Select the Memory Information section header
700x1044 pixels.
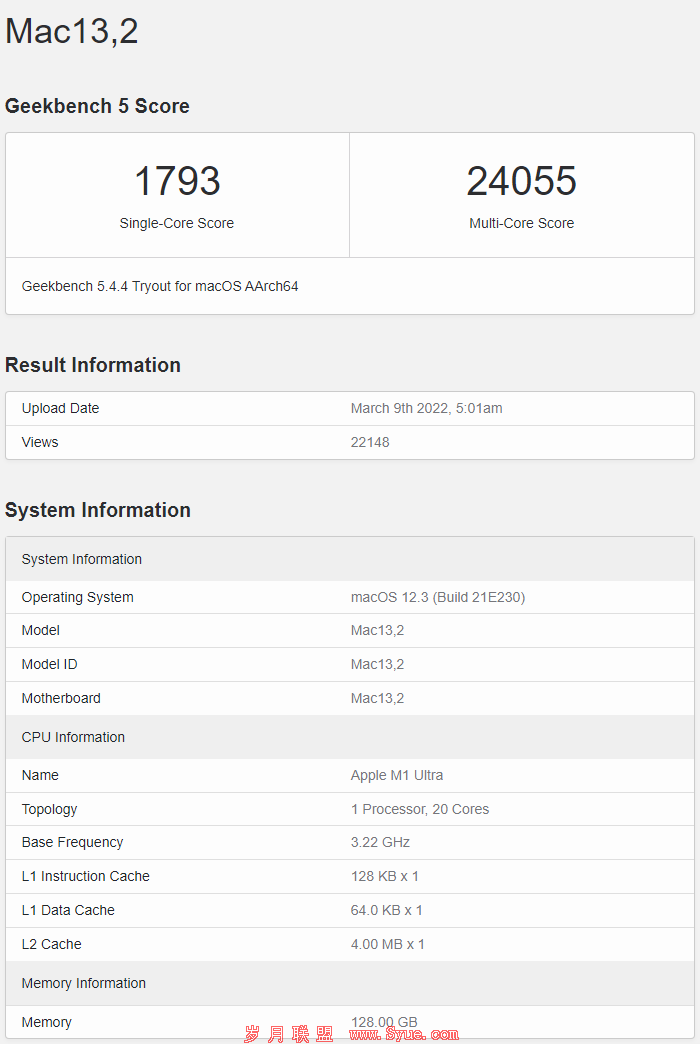(350, 983)
